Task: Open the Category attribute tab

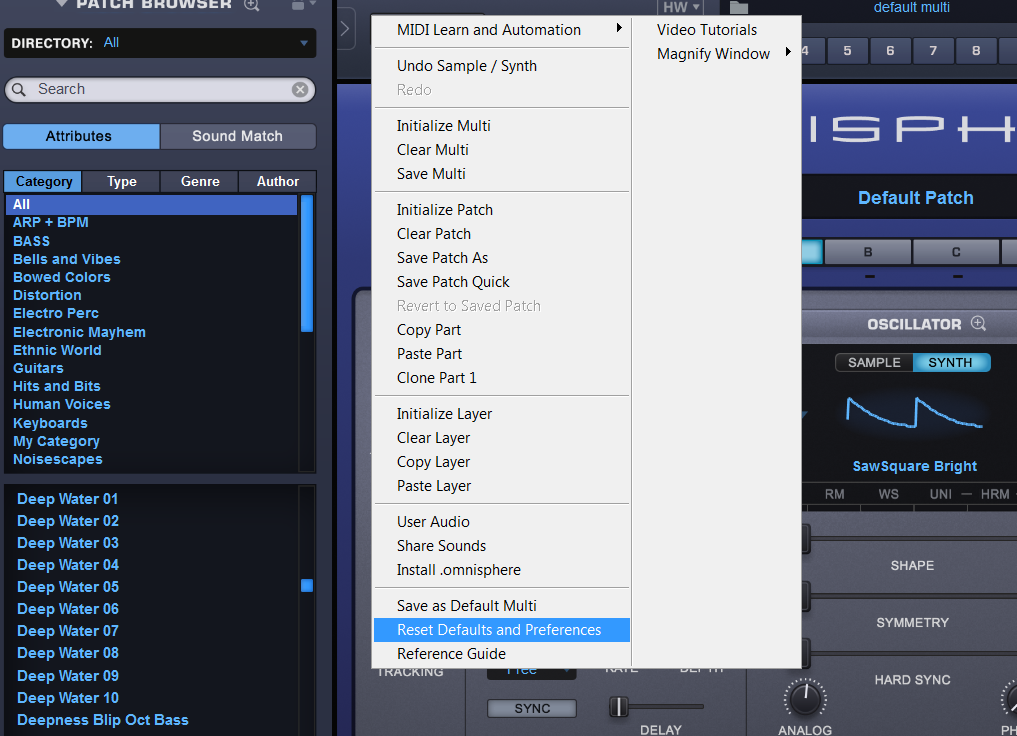Action: pos(43,182)
